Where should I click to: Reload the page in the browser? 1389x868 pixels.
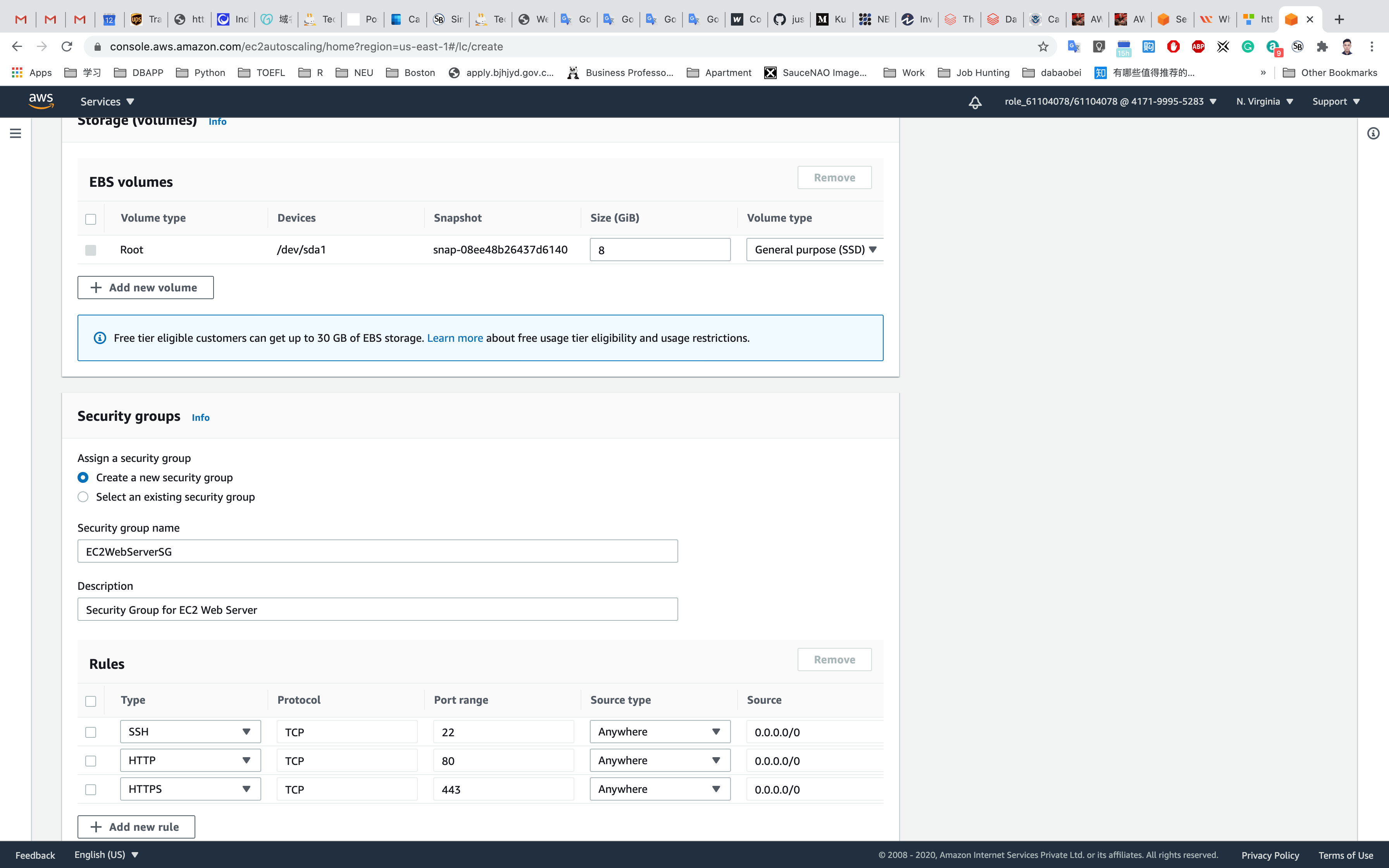(67, 46)
